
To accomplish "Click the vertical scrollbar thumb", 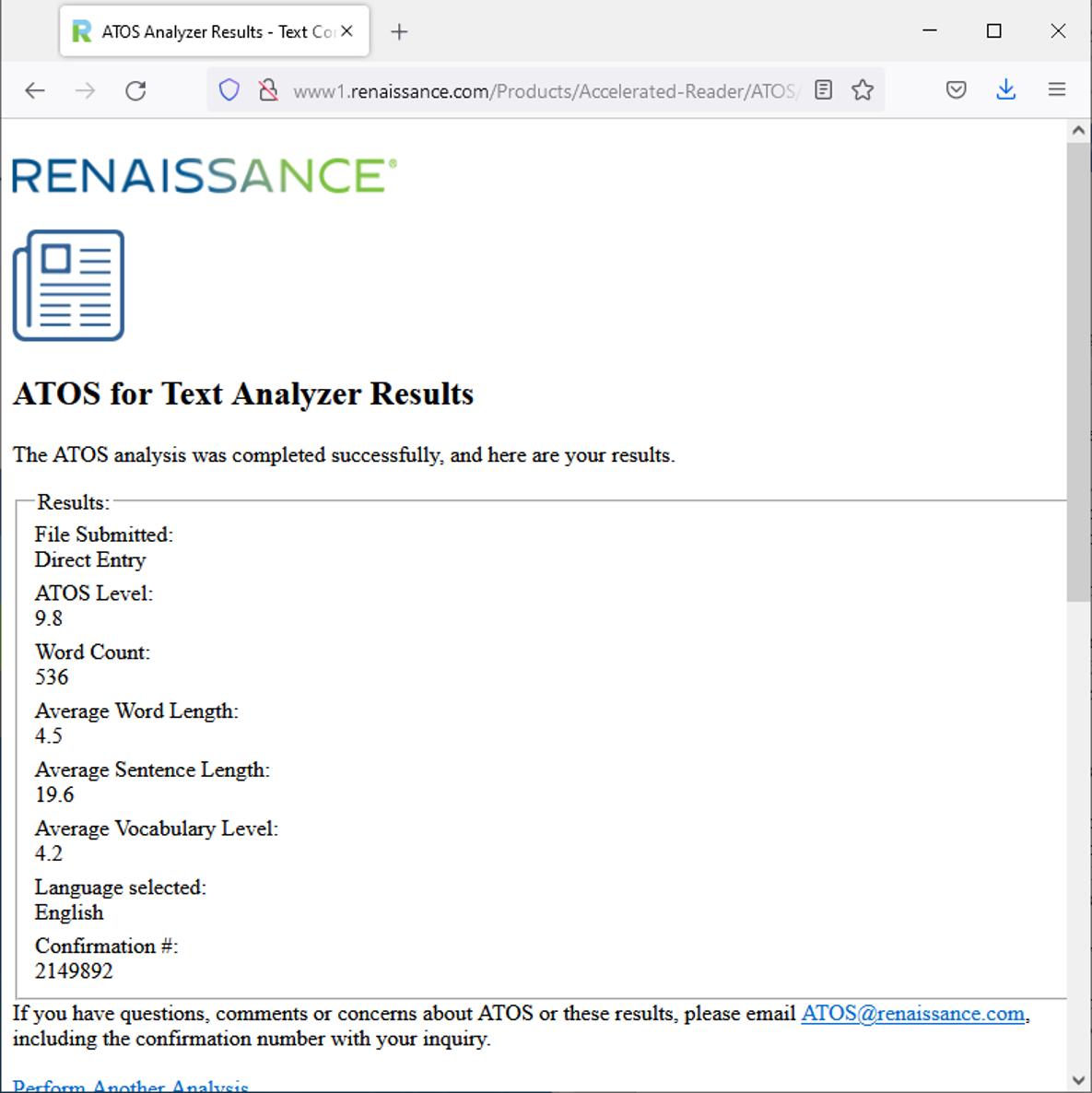I will click(1078, 371).
